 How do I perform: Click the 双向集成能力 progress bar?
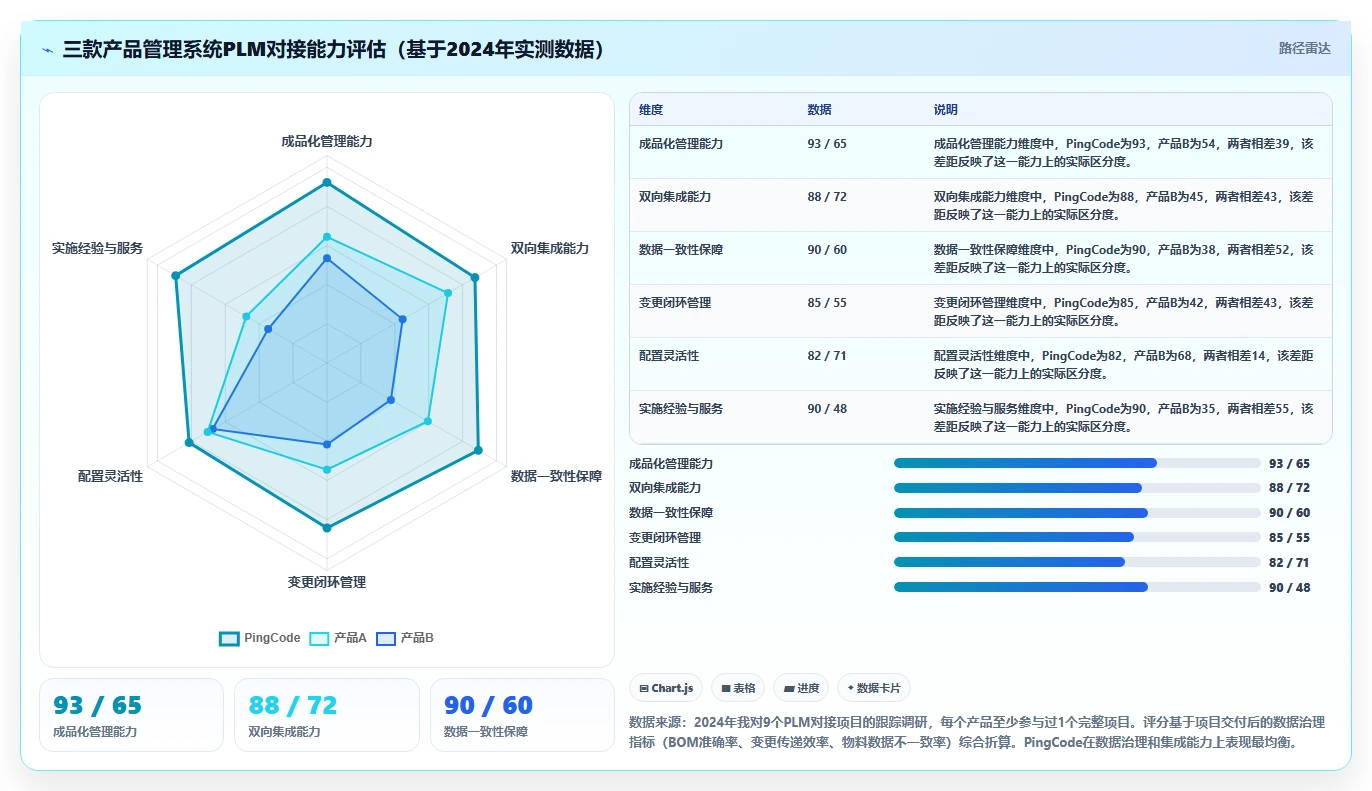1077,488
